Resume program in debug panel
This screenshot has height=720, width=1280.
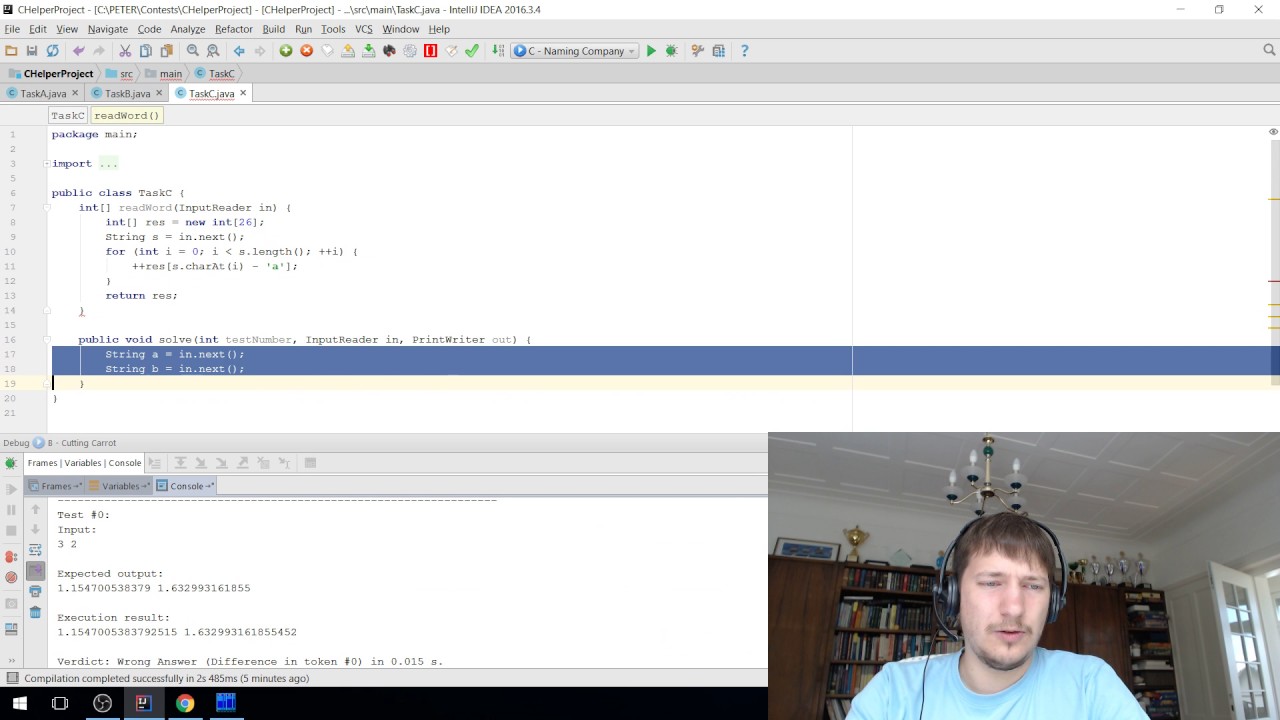tap(11, 489)
